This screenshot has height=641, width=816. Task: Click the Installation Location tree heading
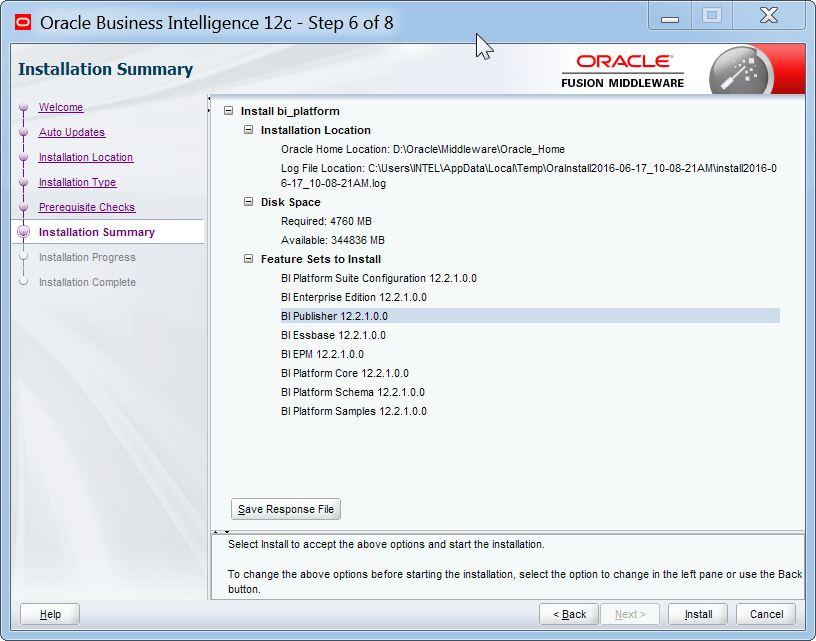[x=315, y=130]
